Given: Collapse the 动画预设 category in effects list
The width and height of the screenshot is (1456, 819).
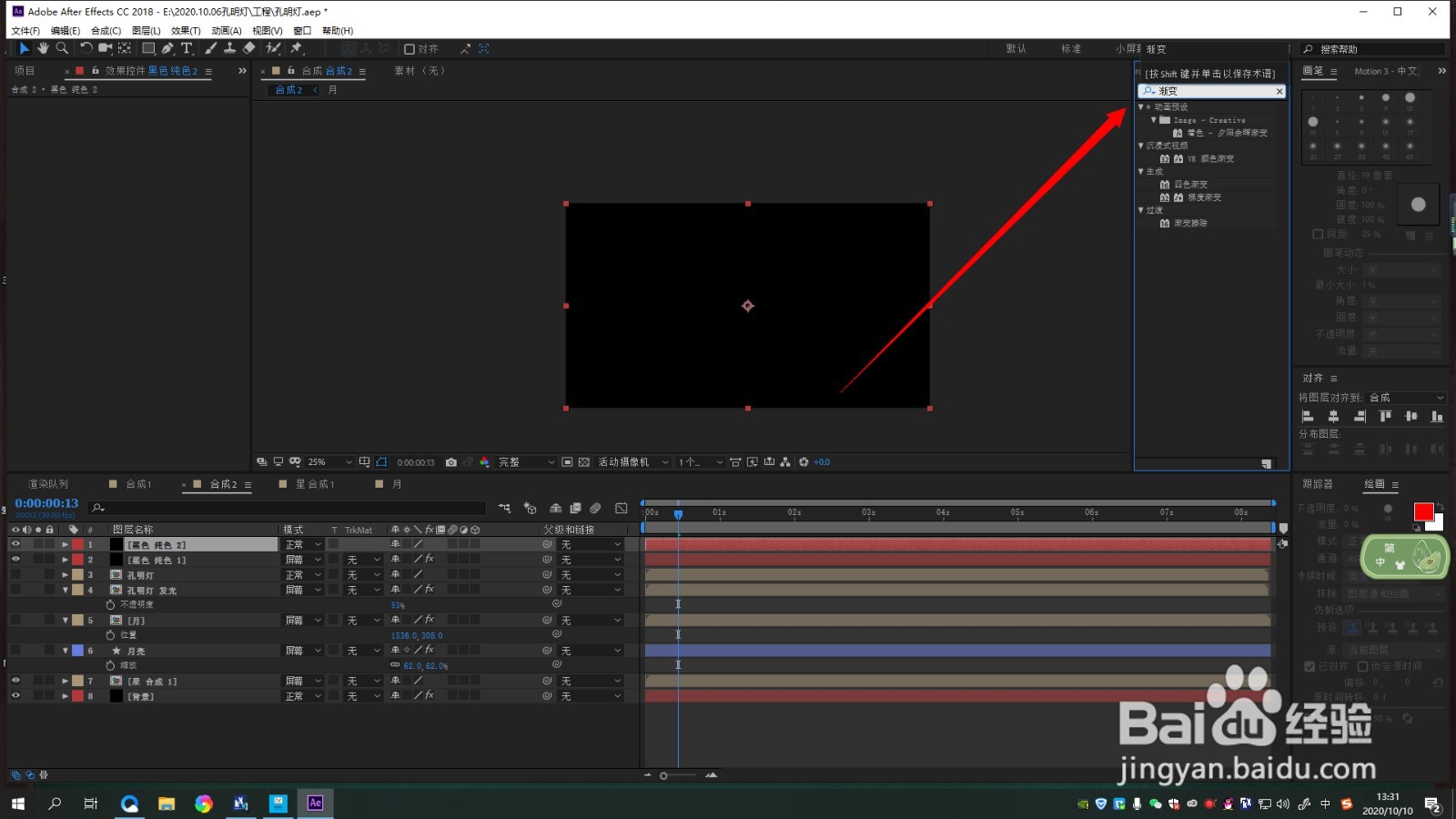Looking at the screenshot, I should [1141, 107].
